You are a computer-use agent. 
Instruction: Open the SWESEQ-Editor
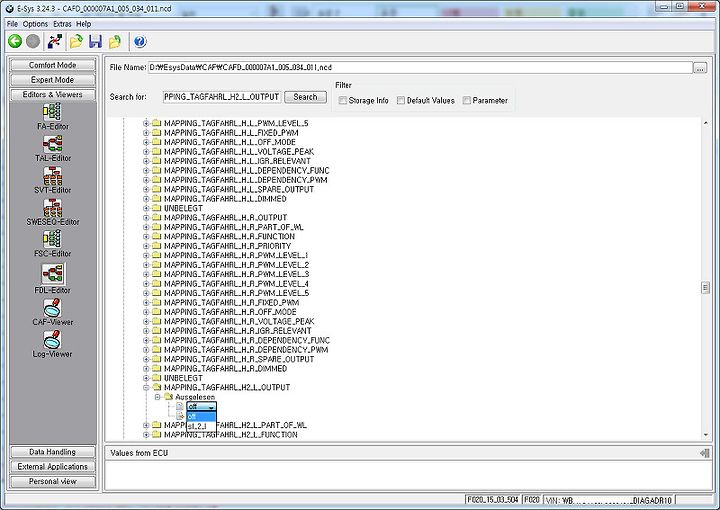click(52, 213)
